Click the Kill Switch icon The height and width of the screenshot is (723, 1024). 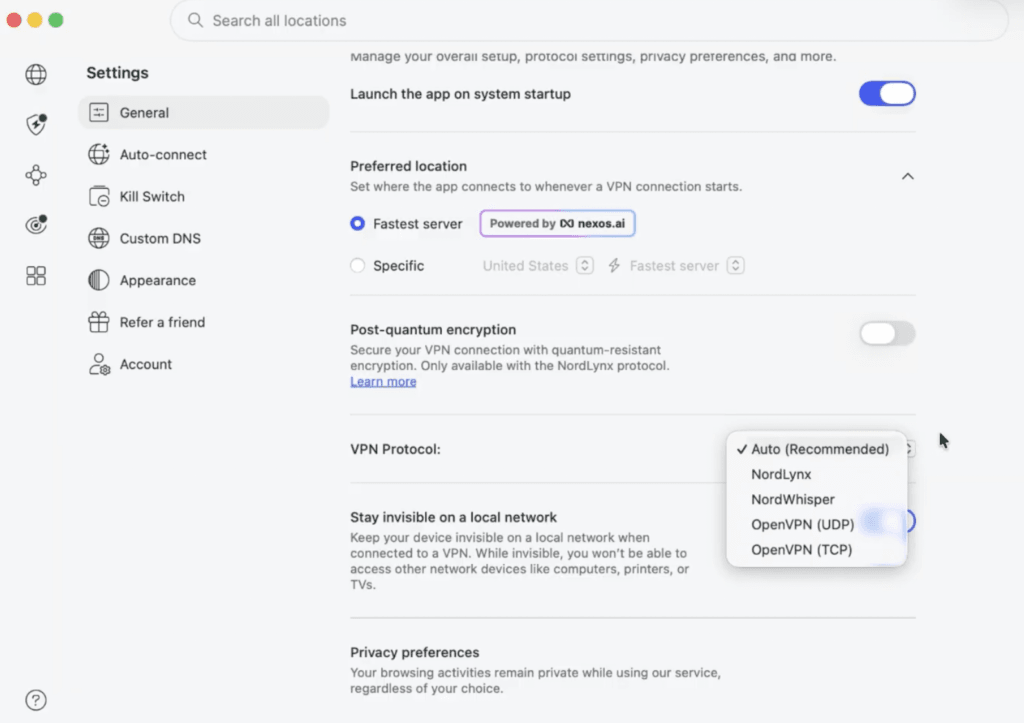99,196
